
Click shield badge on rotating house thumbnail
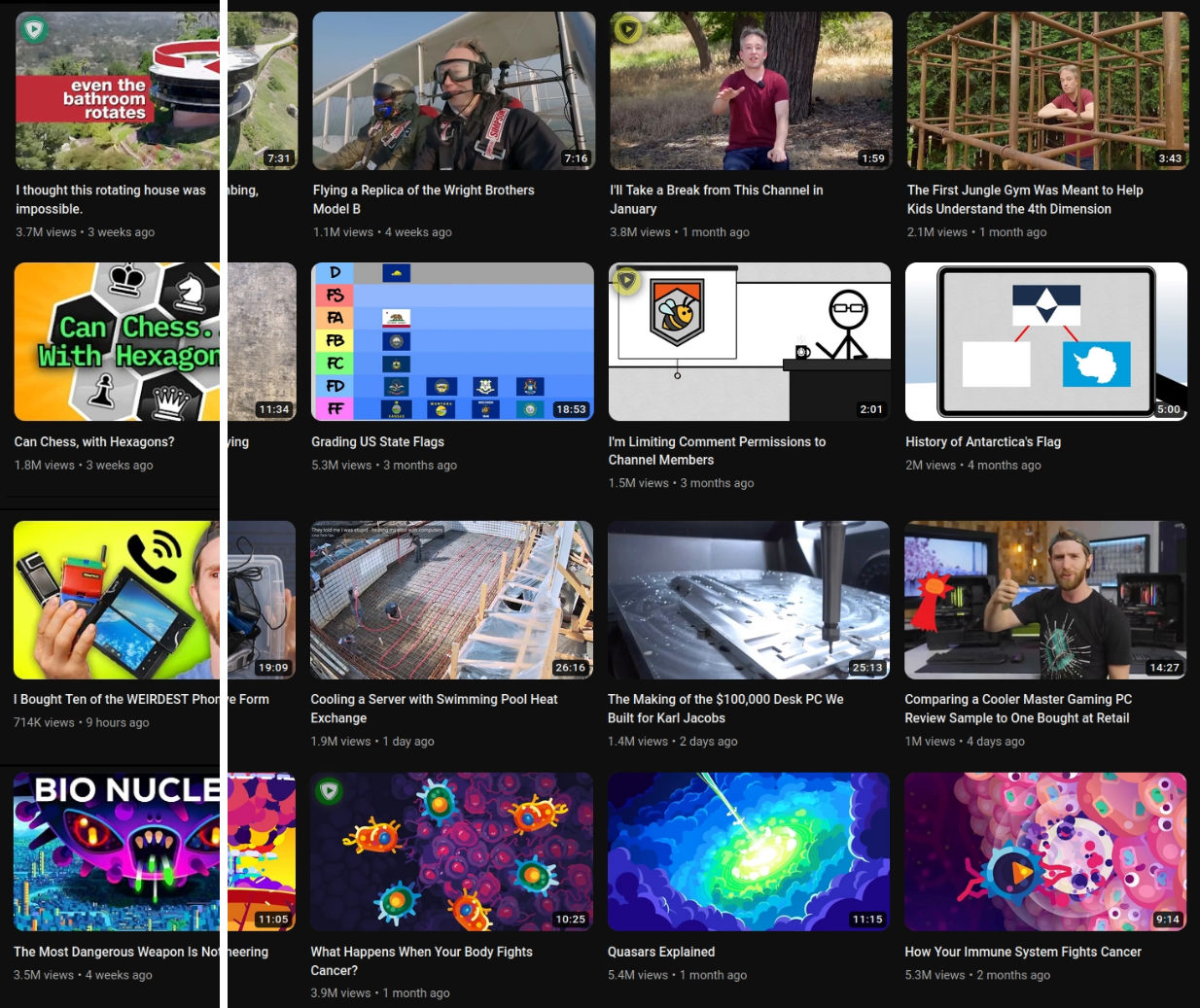click(x=35, y=30)
